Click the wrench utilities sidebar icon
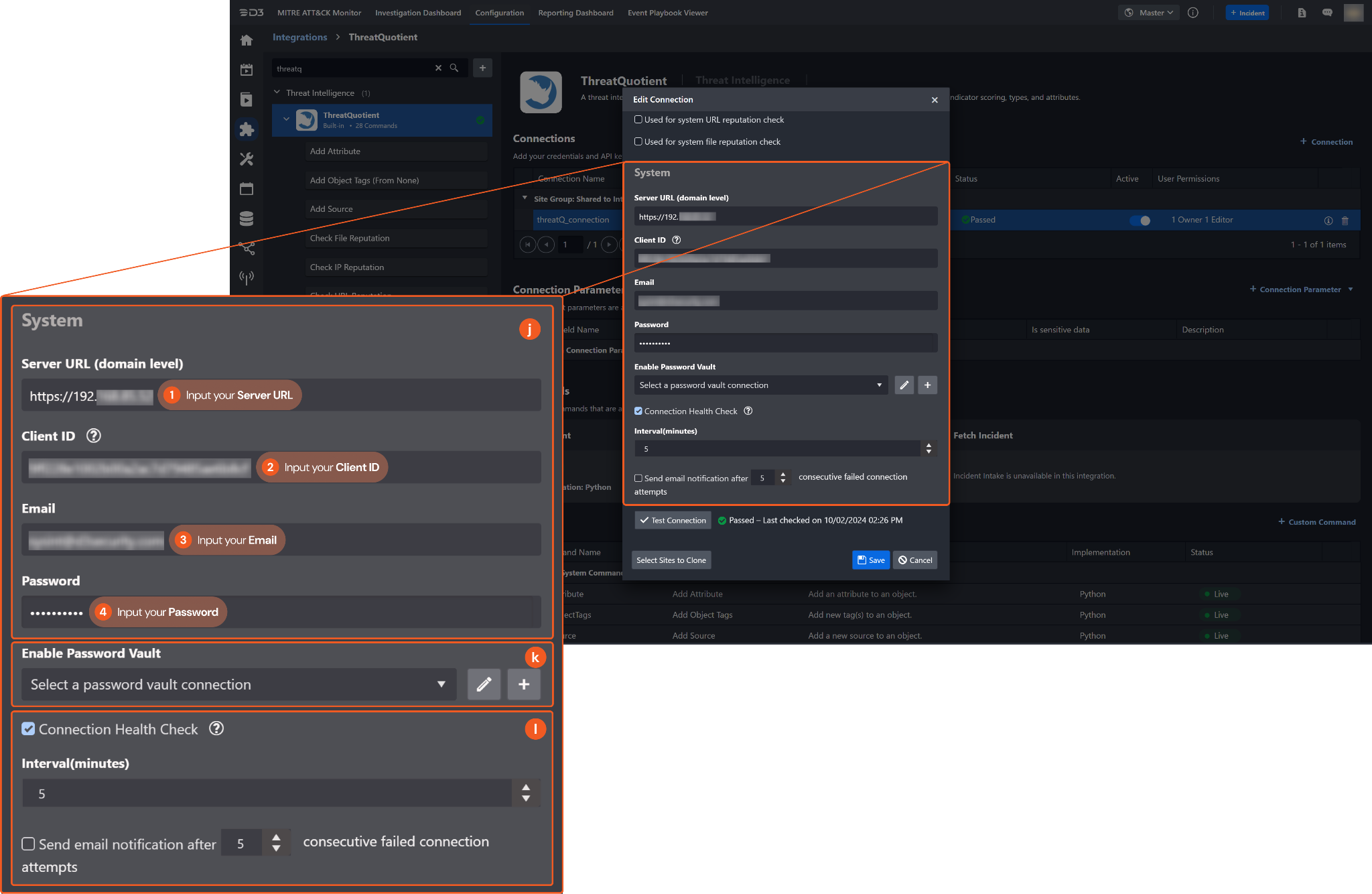 [247, 159]
